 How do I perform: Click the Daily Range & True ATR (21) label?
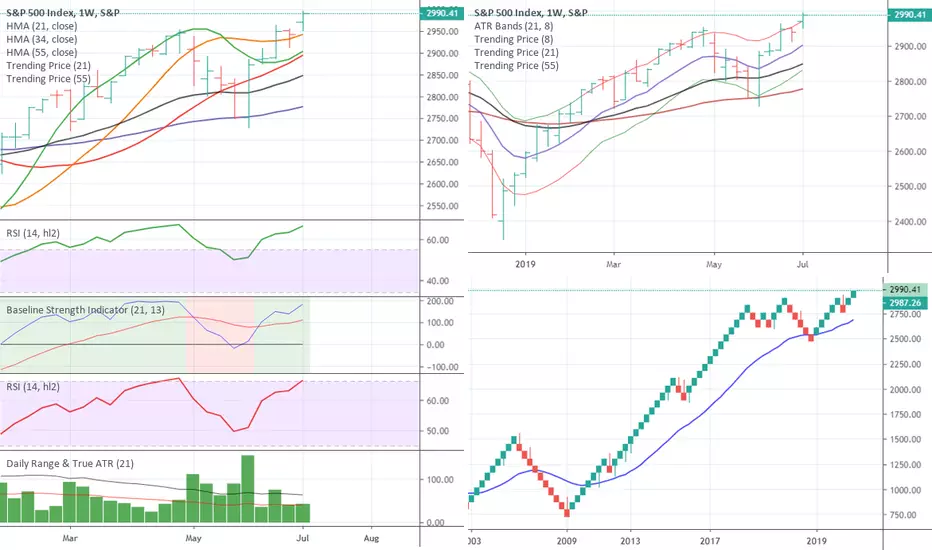click(x=70, y=464)
